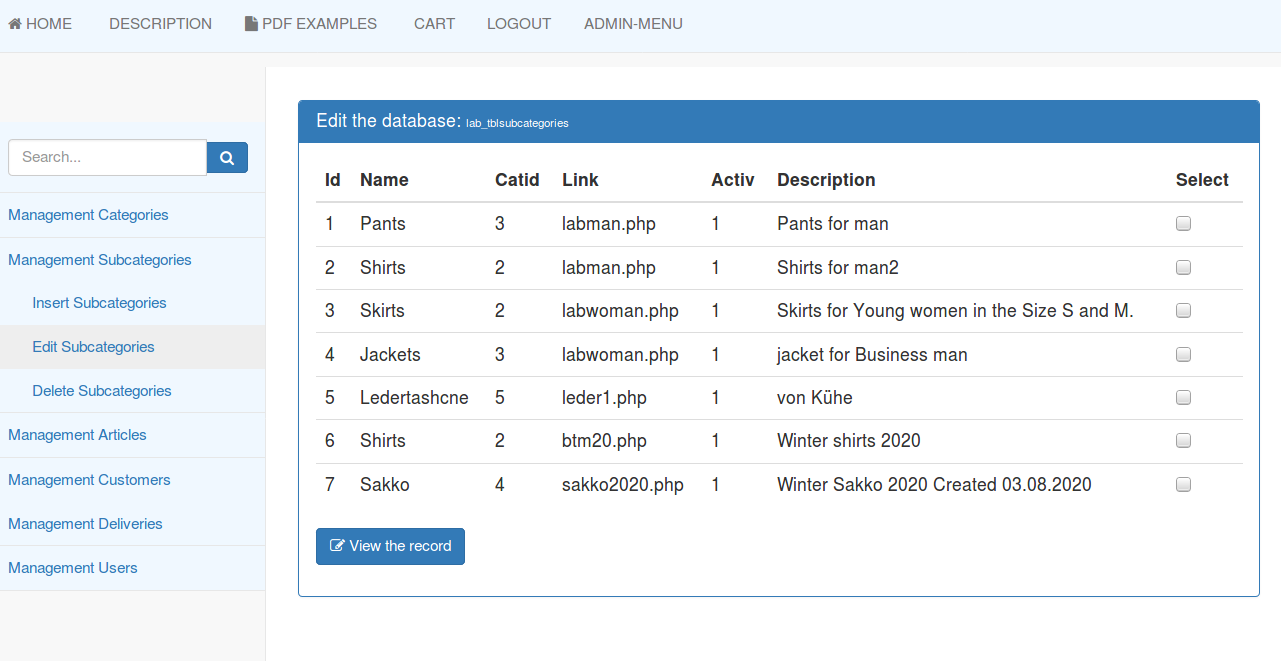Select Edit Subcategories in sidebar
This screenshot has height=661, width=1281.
(x=93, y=347)
